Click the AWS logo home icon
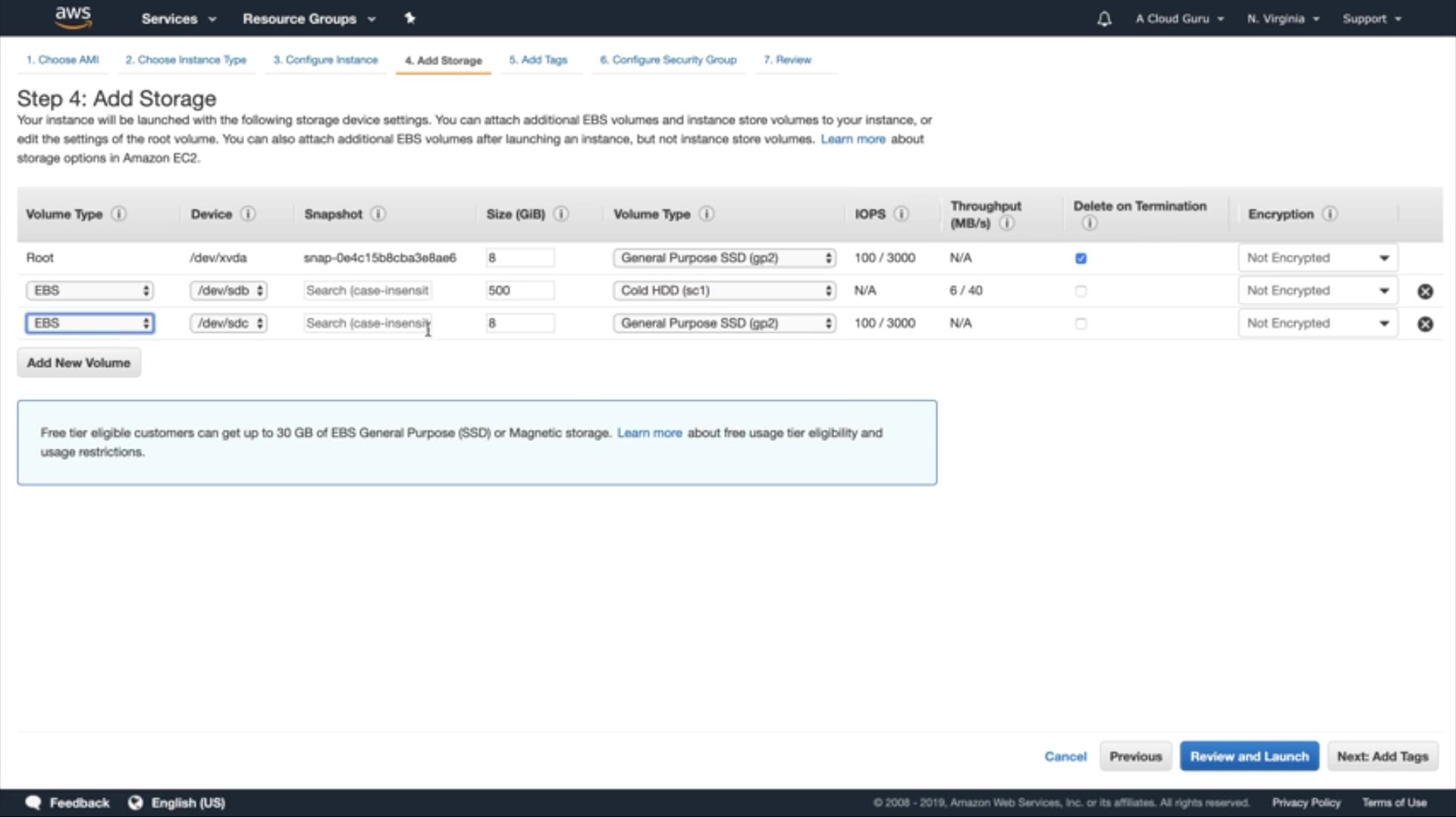The width and height of the screenshot is (1456, 817). click(x=73, y=17)
